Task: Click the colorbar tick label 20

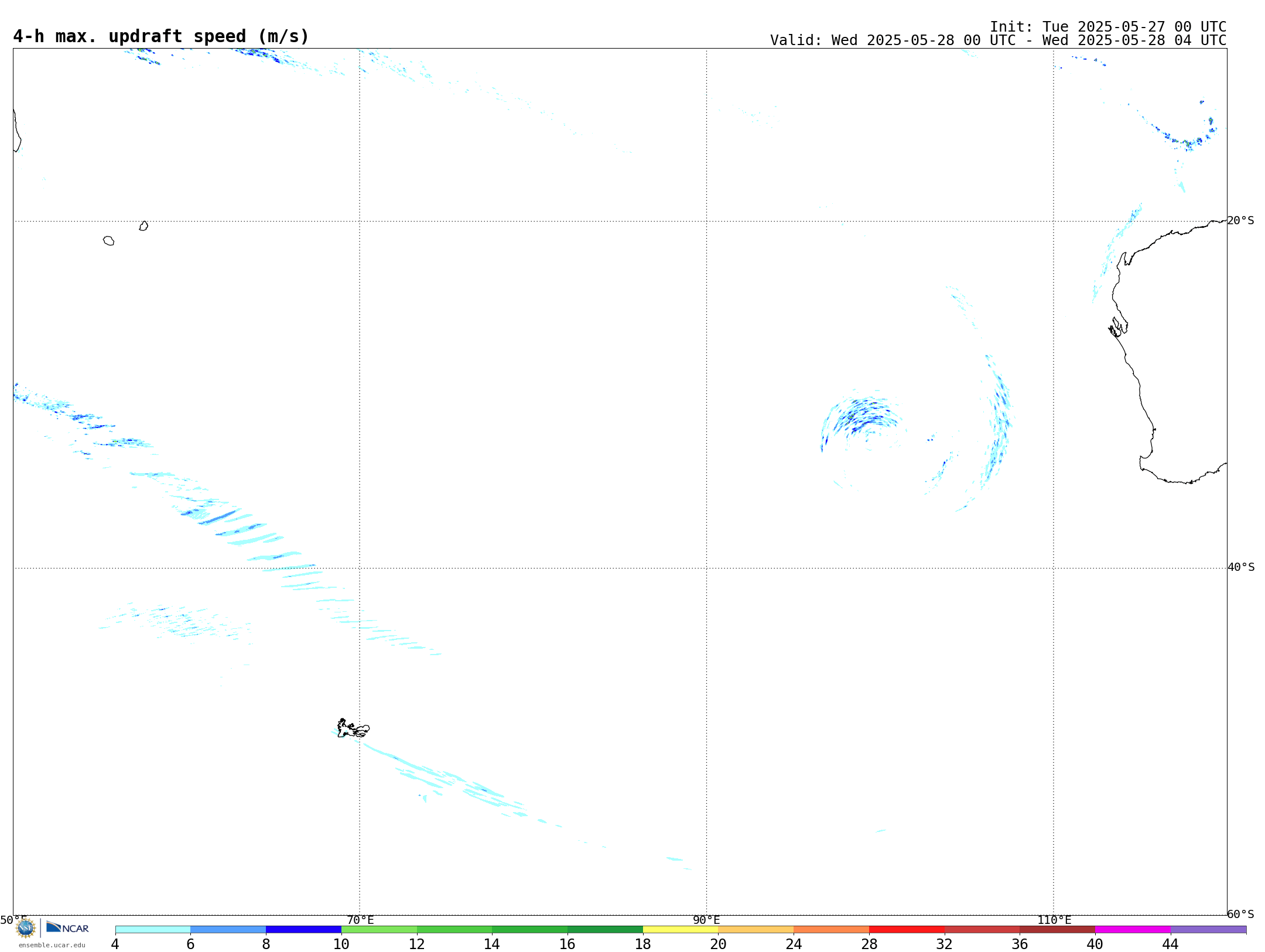Action: click(x=719, y=944)
